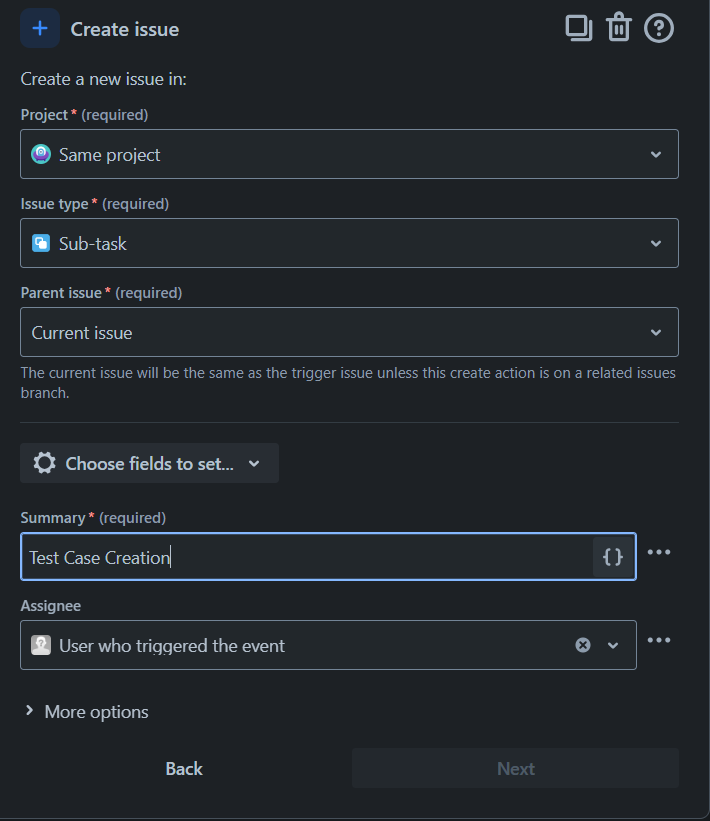The image size is (710, 821).
Task: Click the Sub-task issue type icon
Action: click(41, 242)
